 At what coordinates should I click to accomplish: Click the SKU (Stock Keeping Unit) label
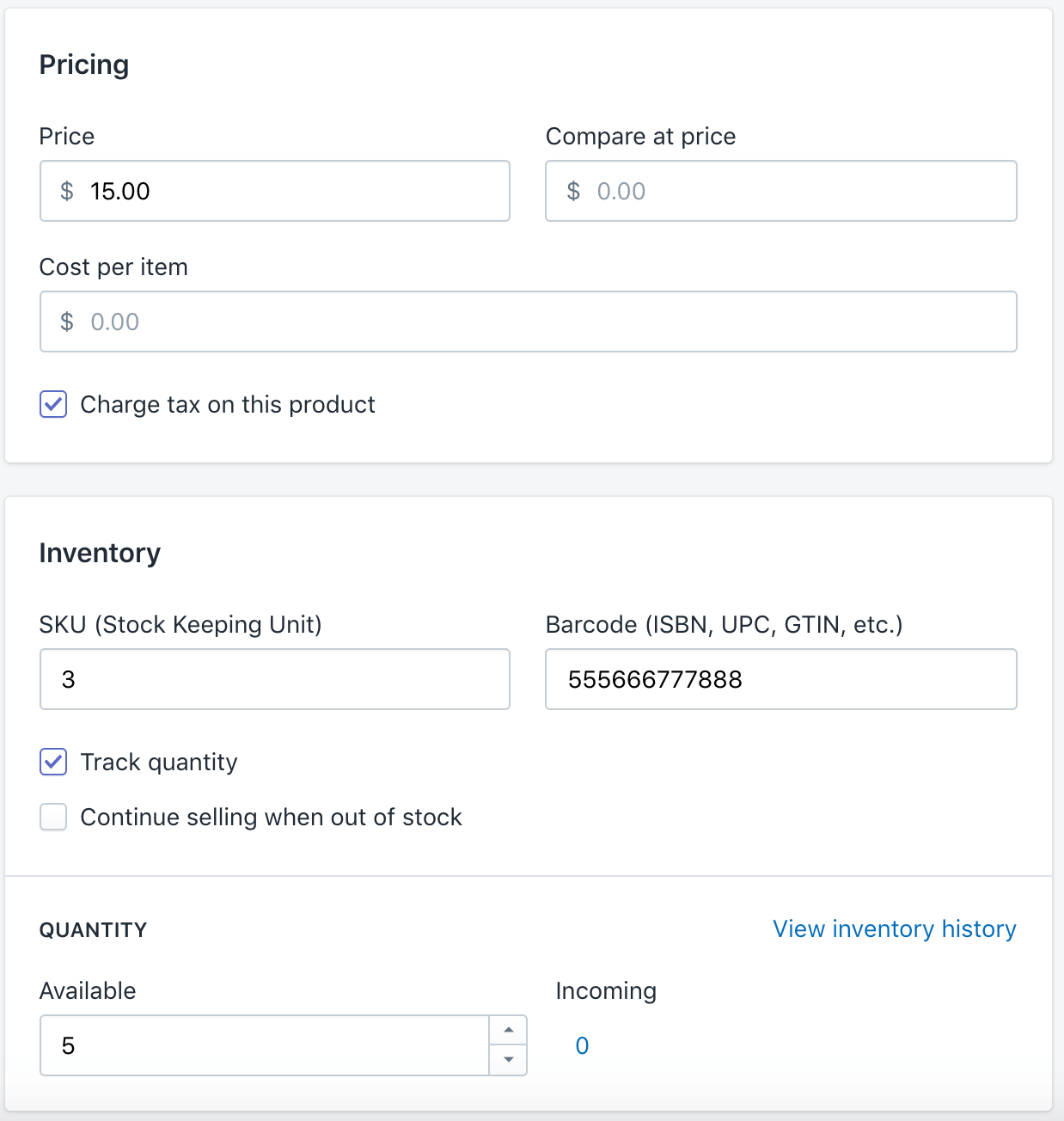[x=180, y=624]
